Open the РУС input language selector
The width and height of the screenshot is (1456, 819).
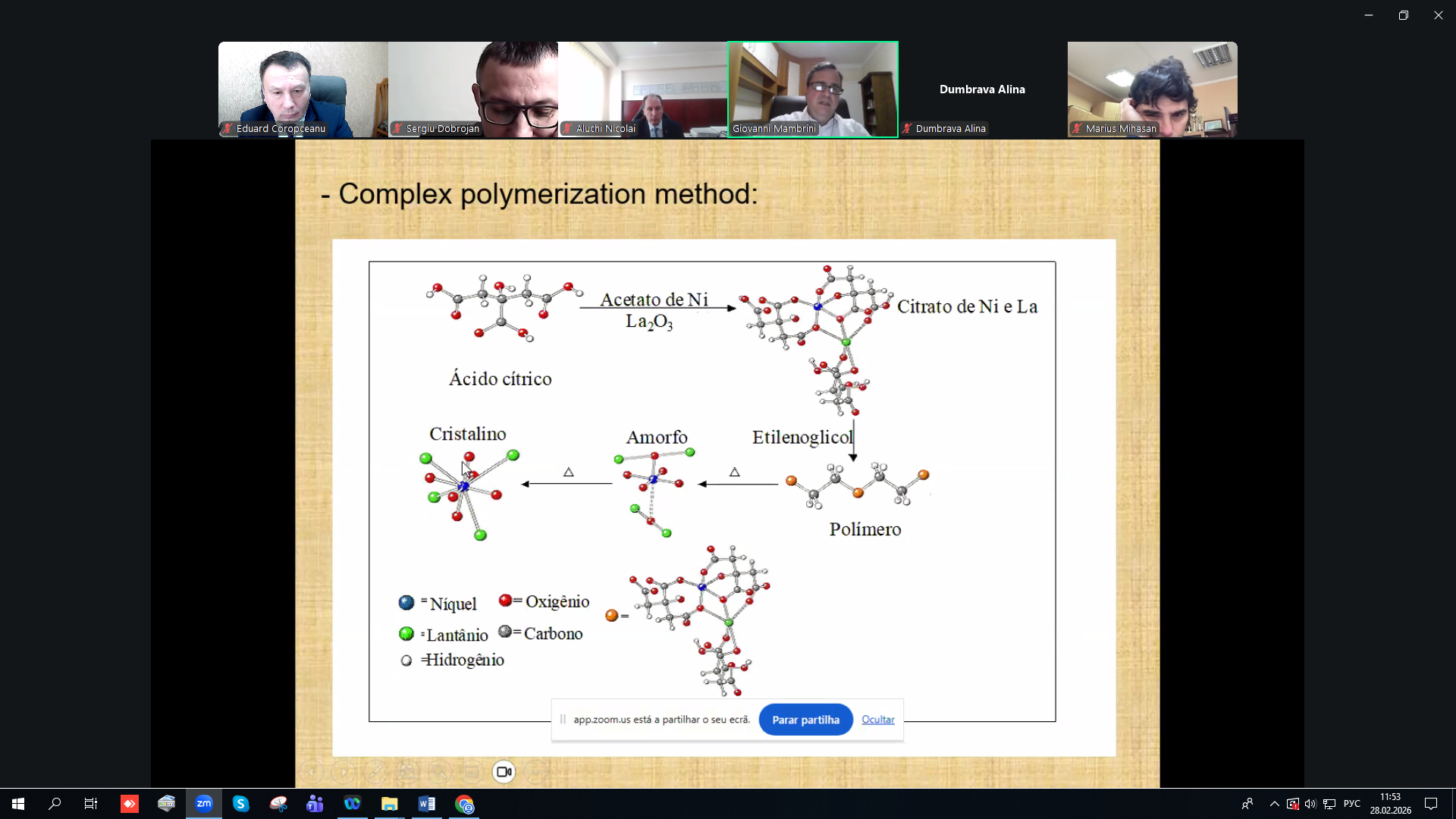click(1351, 804)
